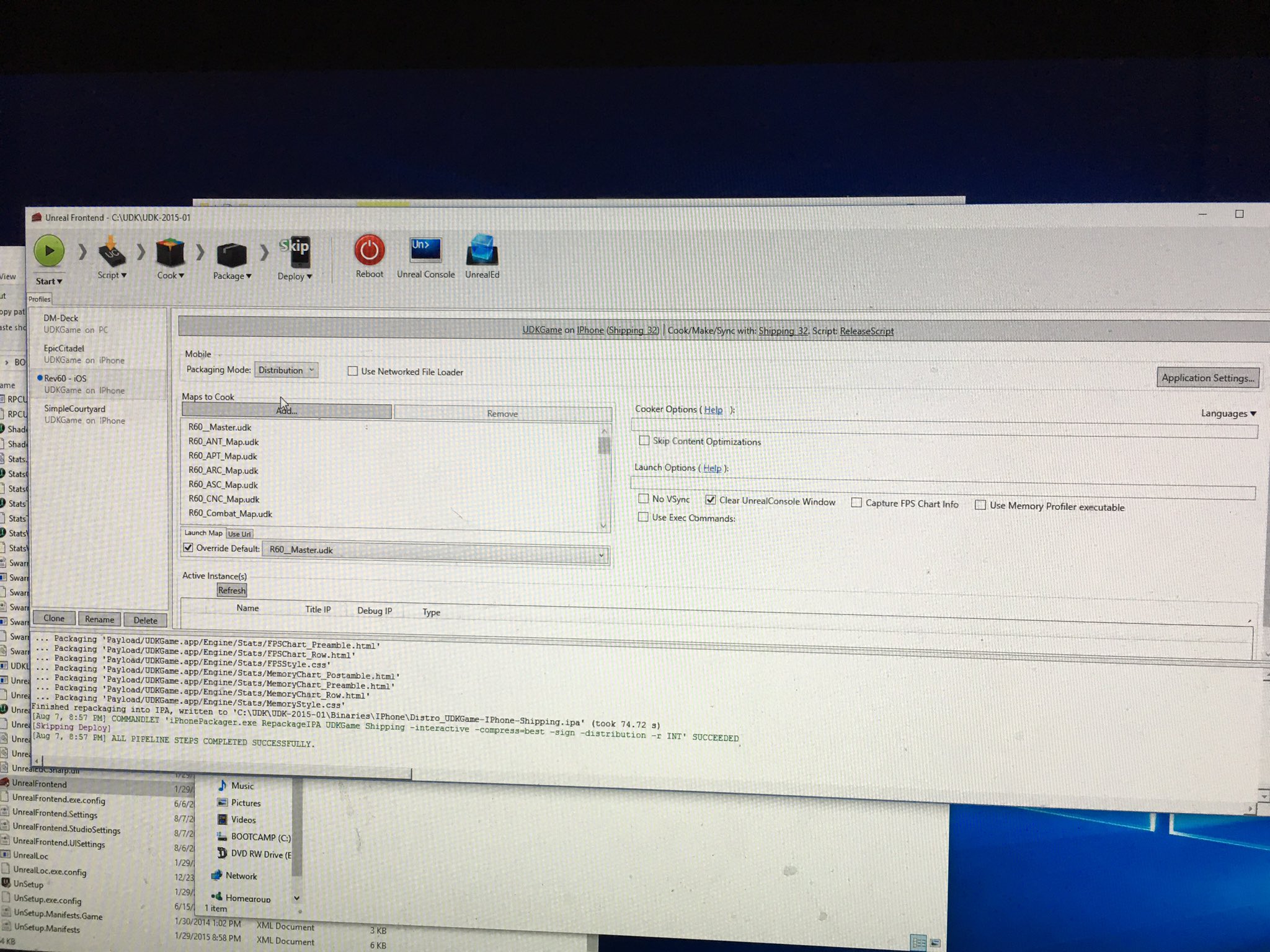Click Homegroup icon in Explorer navigation
Viewport: 1270px width, 952px height.
[216, 897]
